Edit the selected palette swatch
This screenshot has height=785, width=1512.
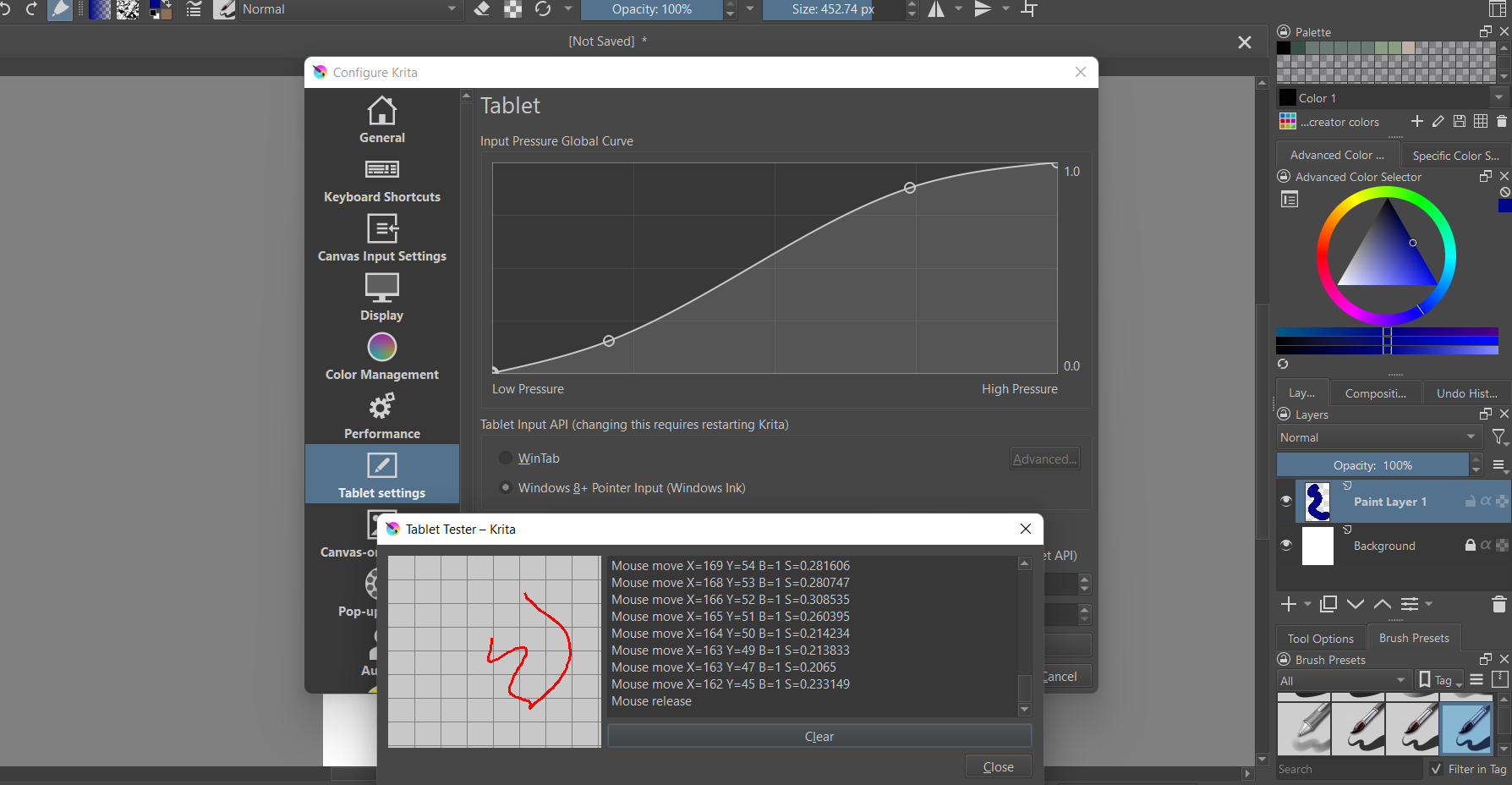click(1438, 122)
